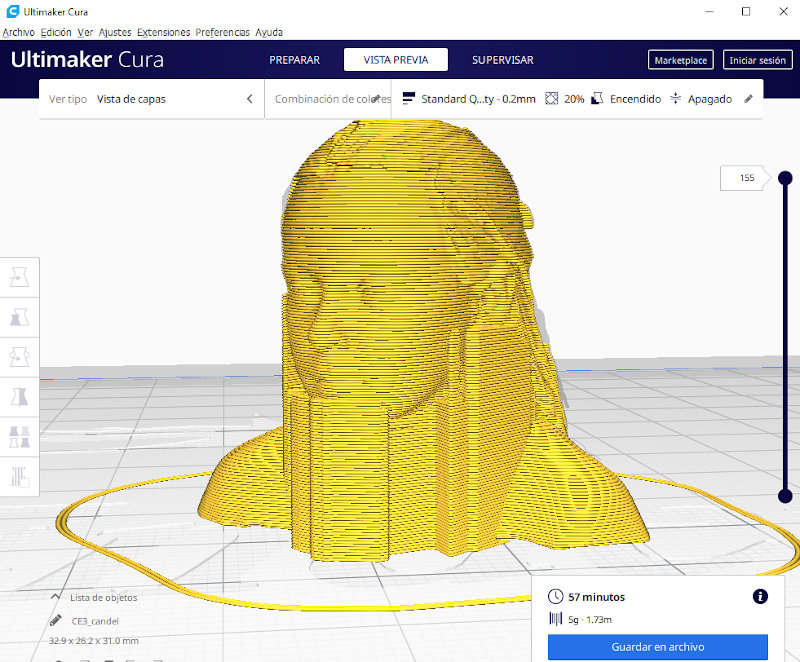Click the pencil edit icon for print settings
This screenshot has height=662, width=800.
(748, 99)
